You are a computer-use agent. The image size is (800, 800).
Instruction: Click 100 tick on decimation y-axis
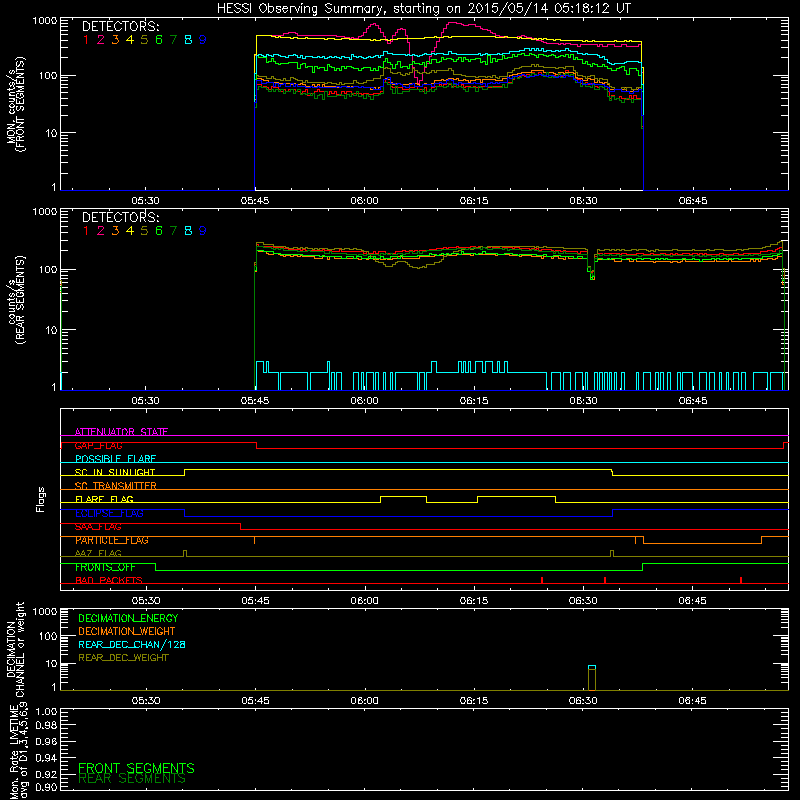(48, 636)
